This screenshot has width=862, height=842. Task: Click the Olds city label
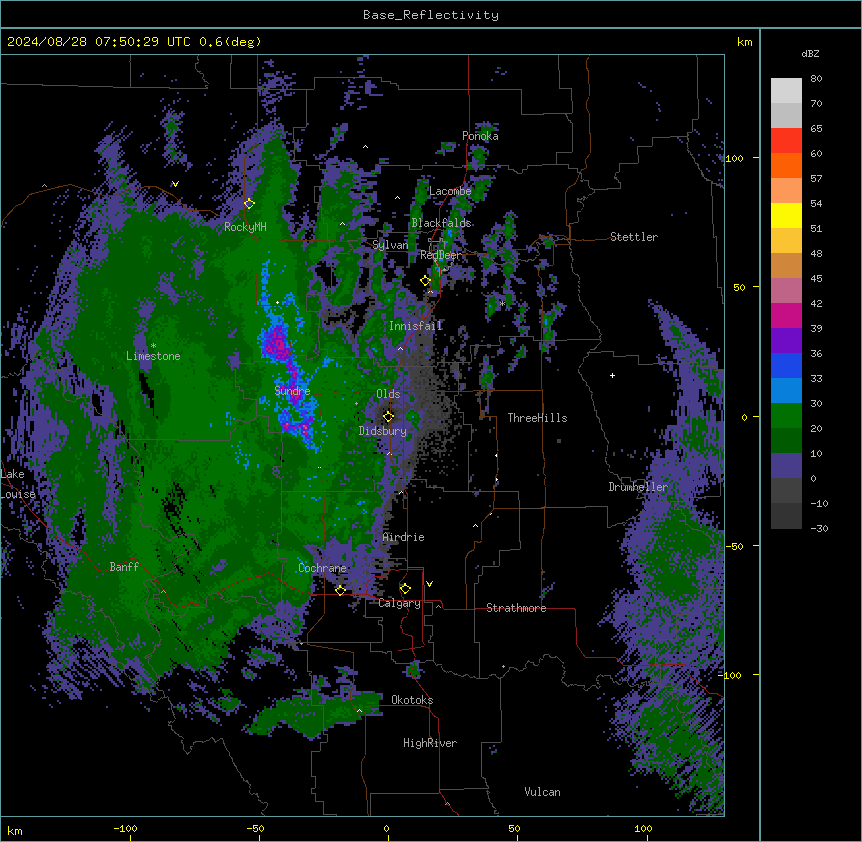tap(388, 394)
